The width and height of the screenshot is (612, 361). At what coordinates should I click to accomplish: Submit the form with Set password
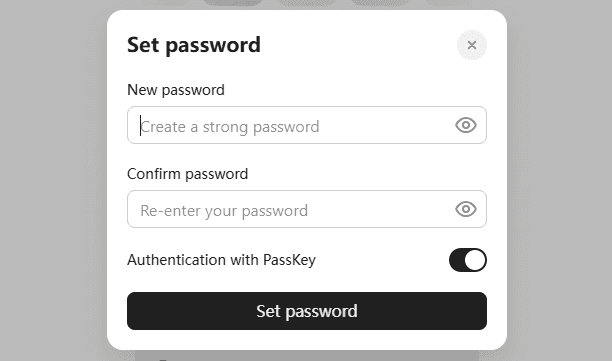307,311
